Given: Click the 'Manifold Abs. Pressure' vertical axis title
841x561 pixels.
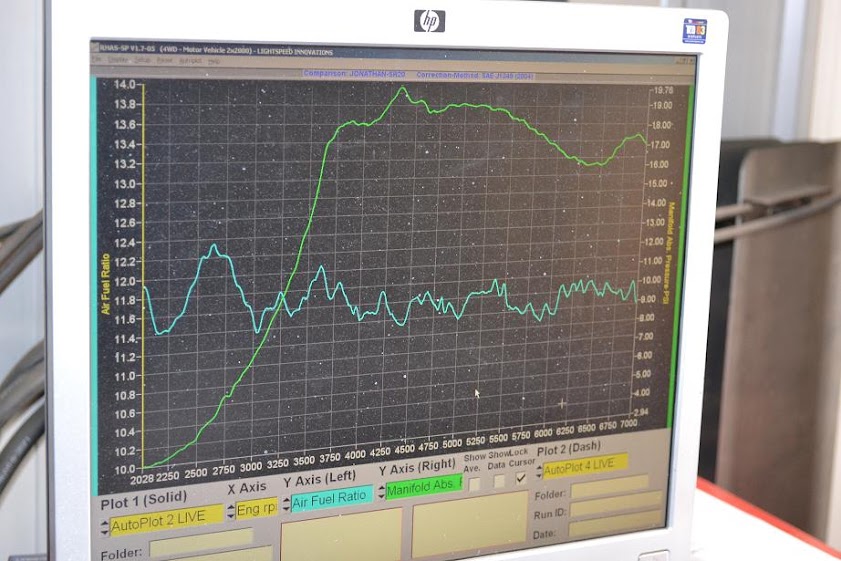Looking at the screenshot, I should (669, 252).
